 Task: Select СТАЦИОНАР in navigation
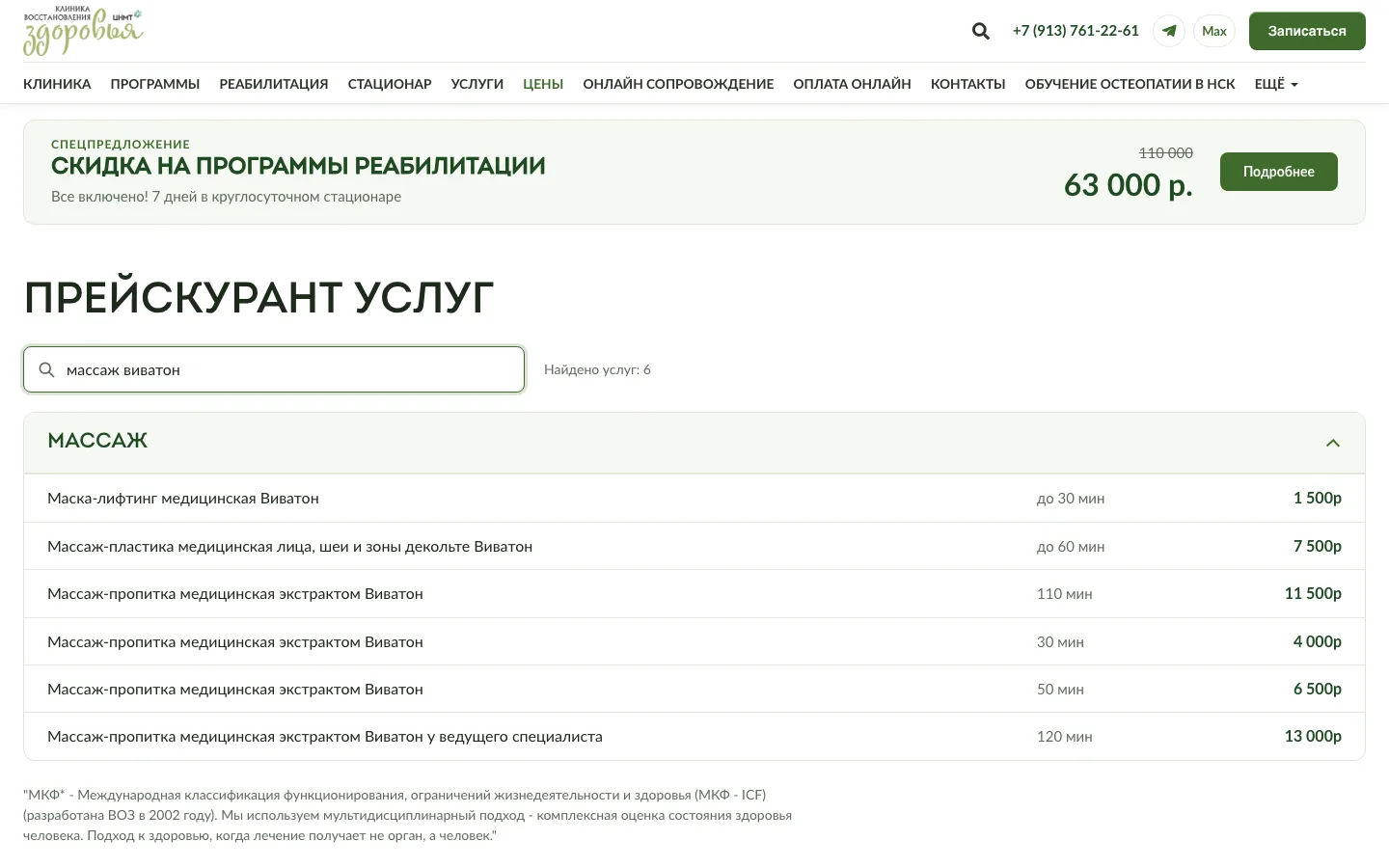[x=390, y=84]
